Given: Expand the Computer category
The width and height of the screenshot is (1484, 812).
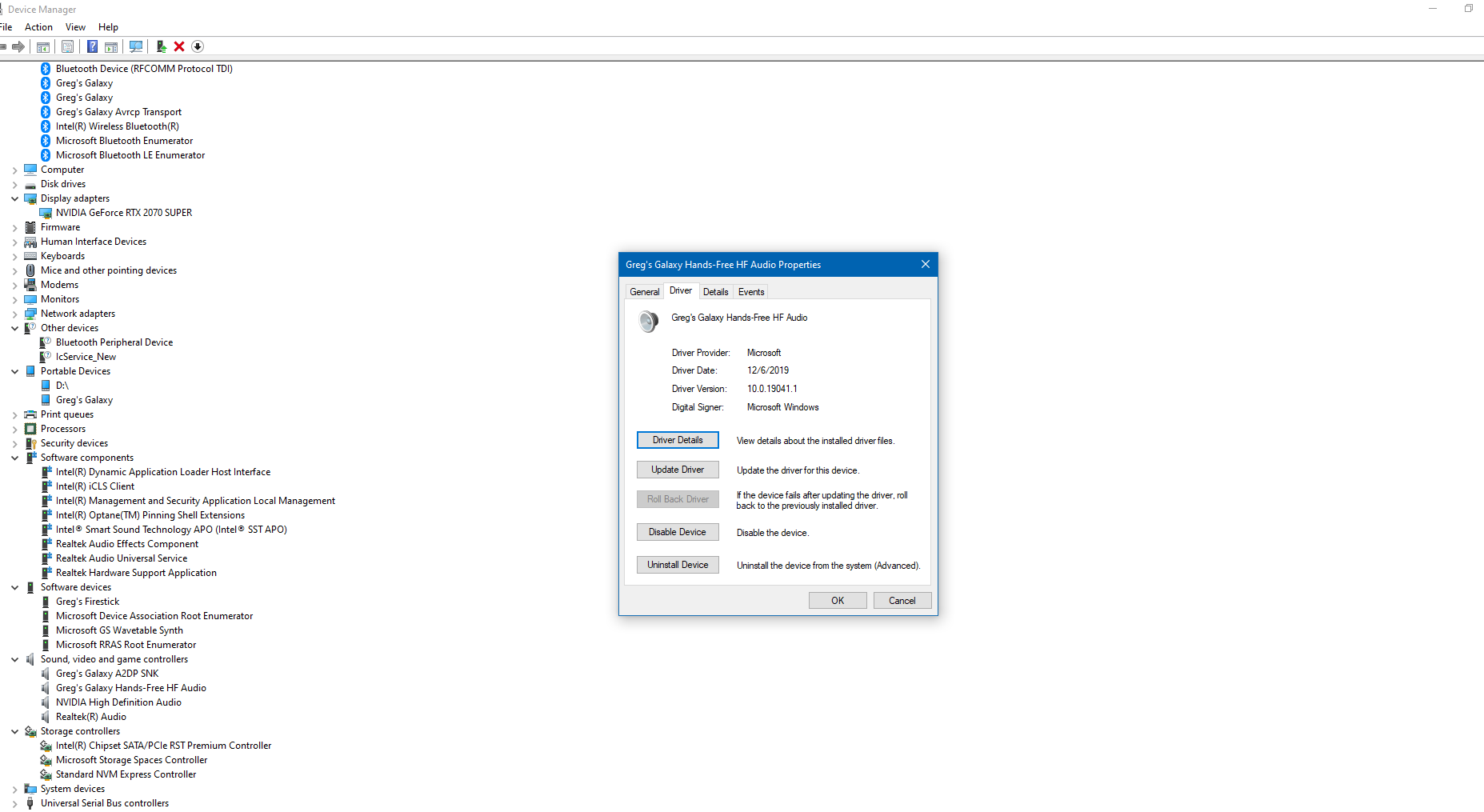Looking at the screenshot, I should pos(14,170).
